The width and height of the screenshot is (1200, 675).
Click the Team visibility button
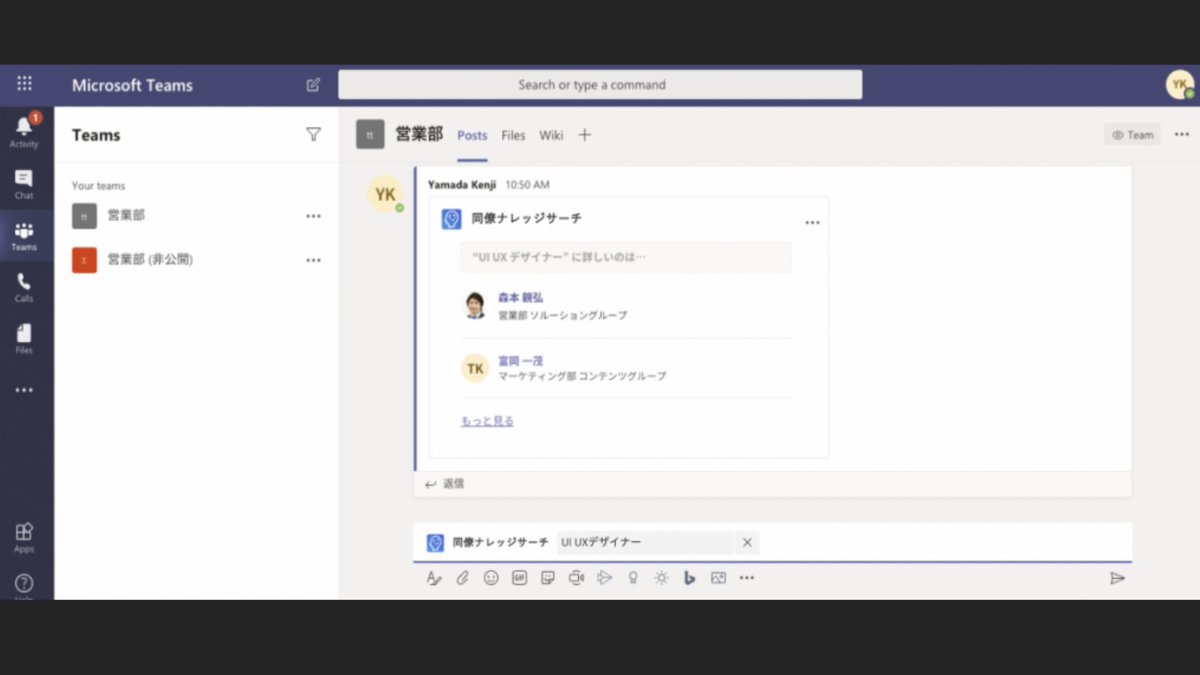click(1133, 135)
